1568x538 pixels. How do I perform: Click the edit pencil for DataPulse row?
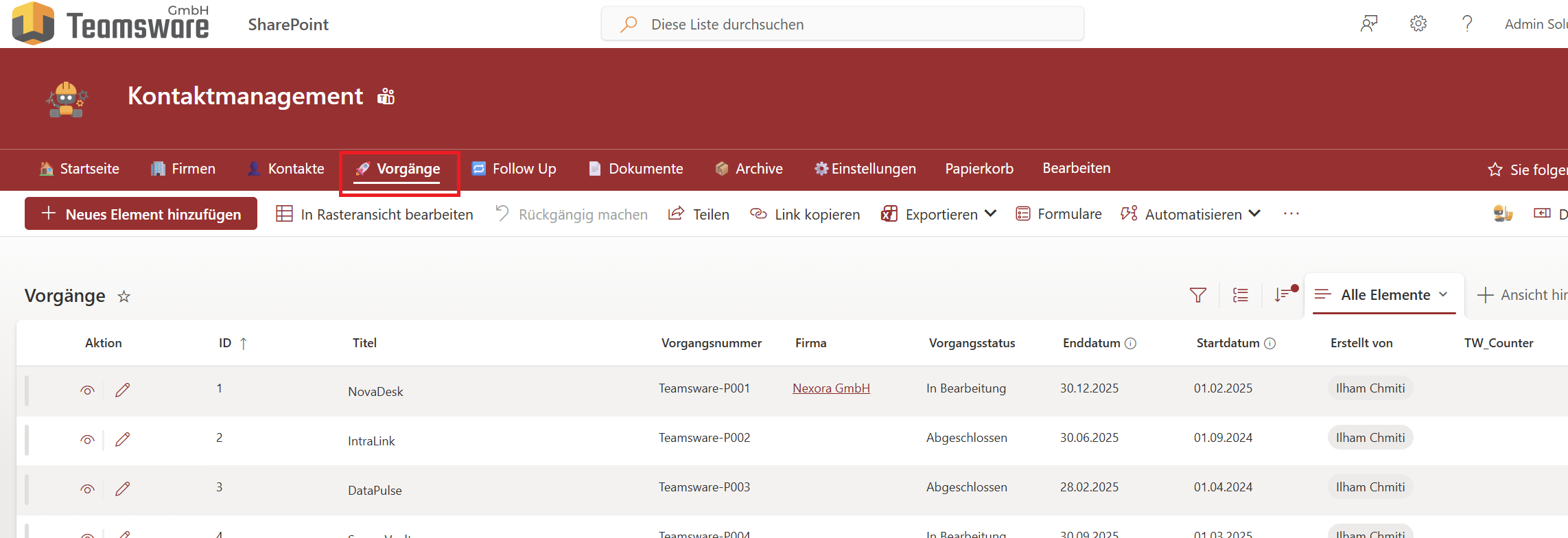coord(123,489)
